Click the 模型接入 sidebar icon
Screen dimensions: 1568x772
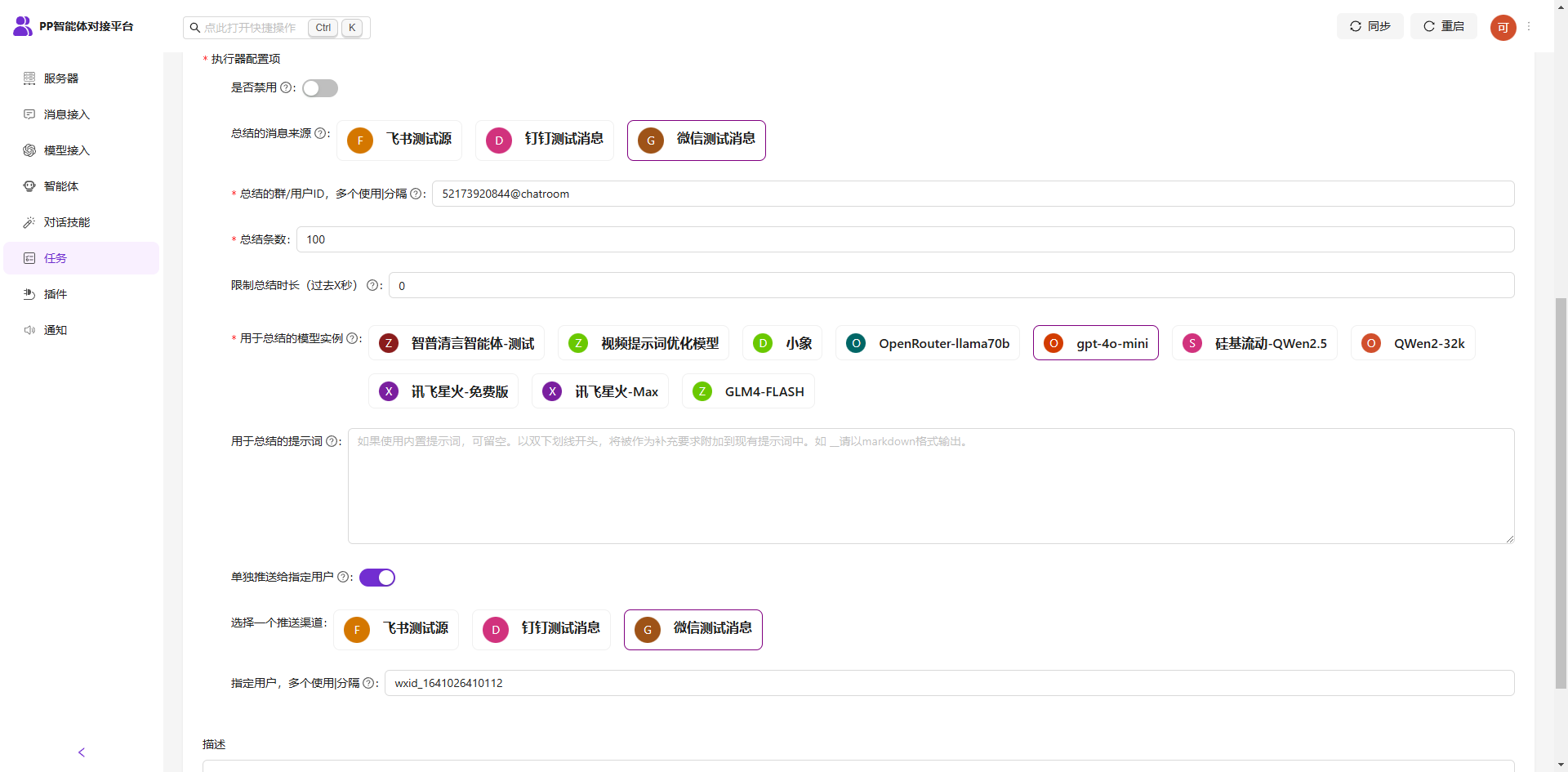29,150
